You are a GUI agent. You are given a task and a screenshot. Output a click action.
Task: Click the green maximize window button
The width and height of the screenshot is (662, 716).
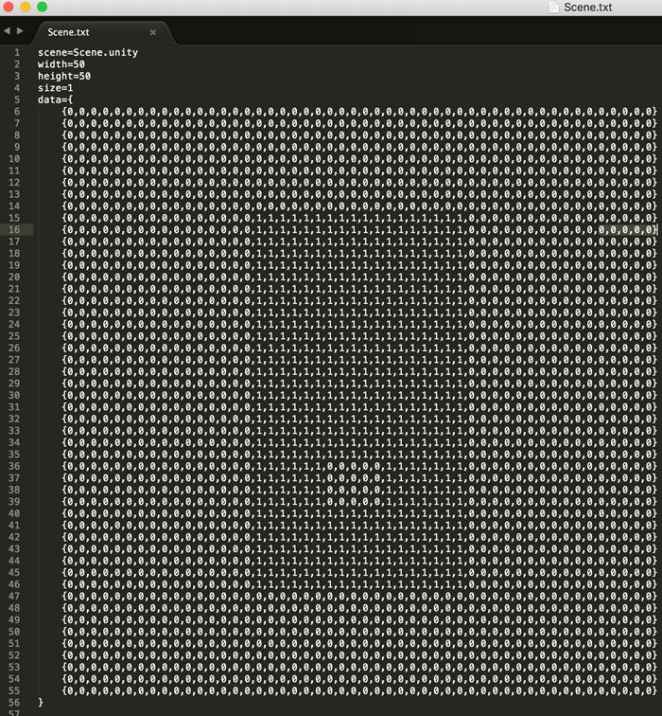pyautogui.click(x=42, y=7)
